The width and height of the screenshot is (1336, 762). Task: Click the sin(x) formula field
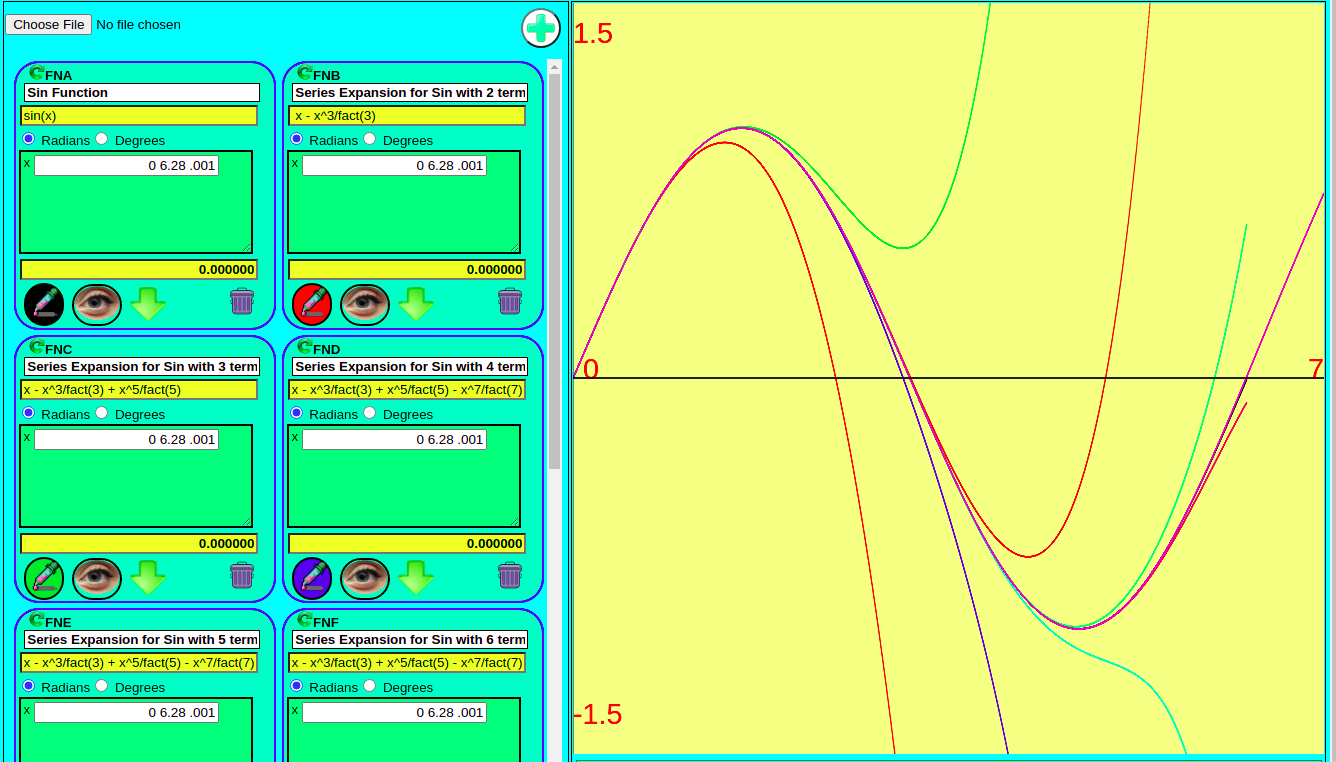[x=139, y=115]
